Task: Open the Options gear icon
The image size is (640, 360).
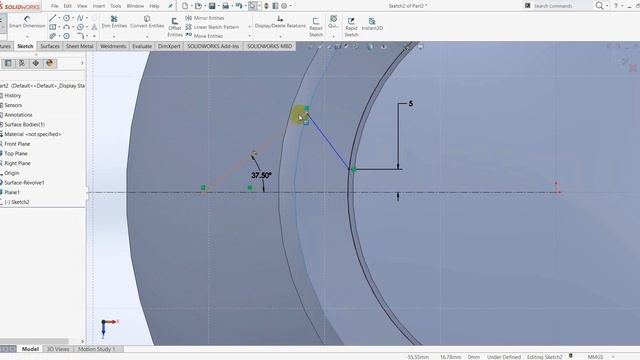Action: pyautogui.click(x=284, y=6)
